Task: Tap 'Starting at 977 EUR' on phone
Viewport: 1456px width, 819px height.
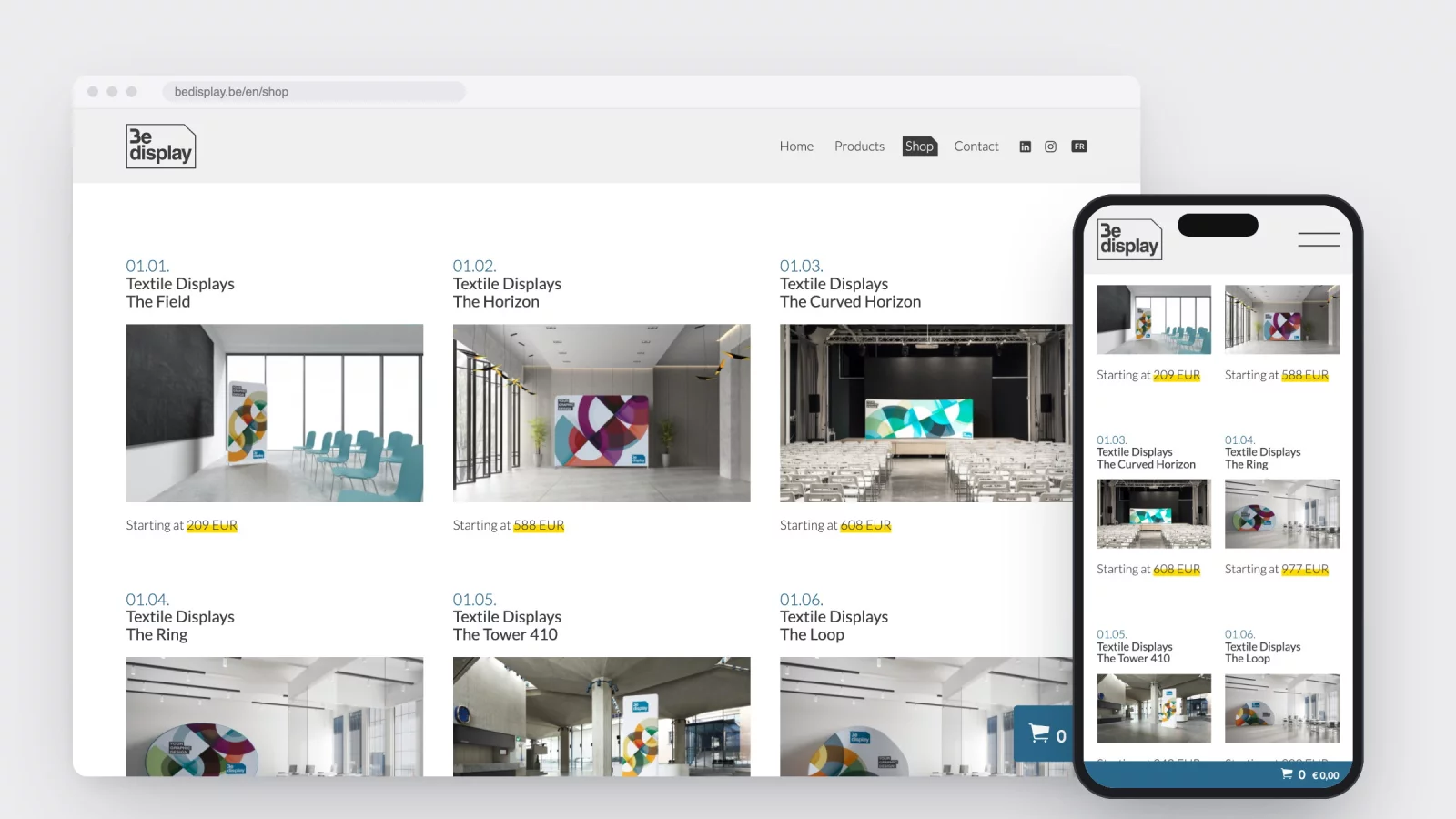Action: point(1277,570)
